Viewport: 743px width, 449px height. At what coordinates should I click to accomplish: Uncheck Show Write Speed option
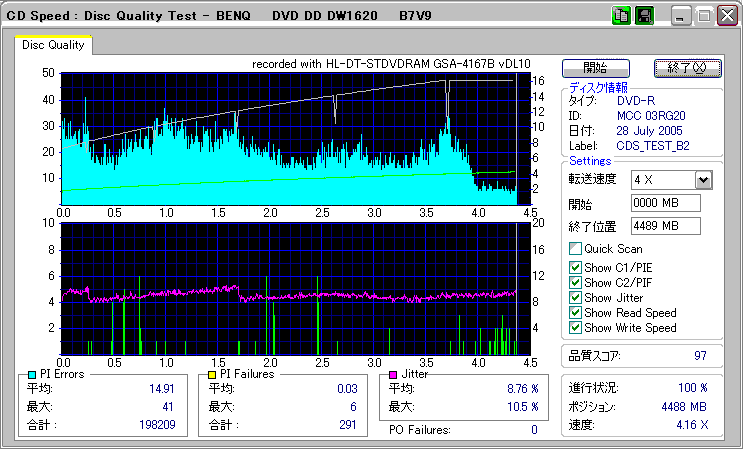tap(575, 328)
